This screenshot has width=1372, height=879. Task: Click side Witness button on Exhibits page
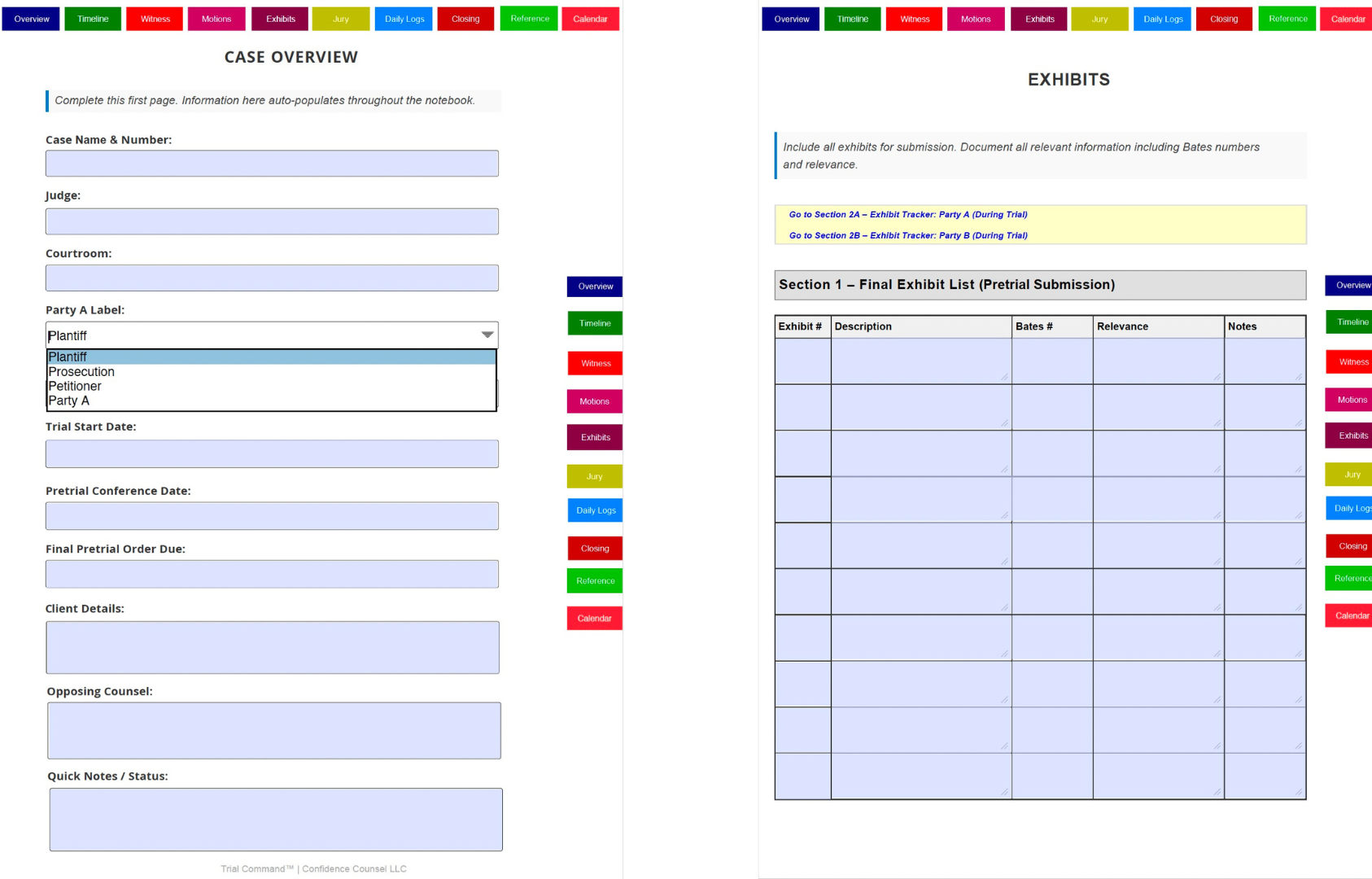[x=1349, y=362]
